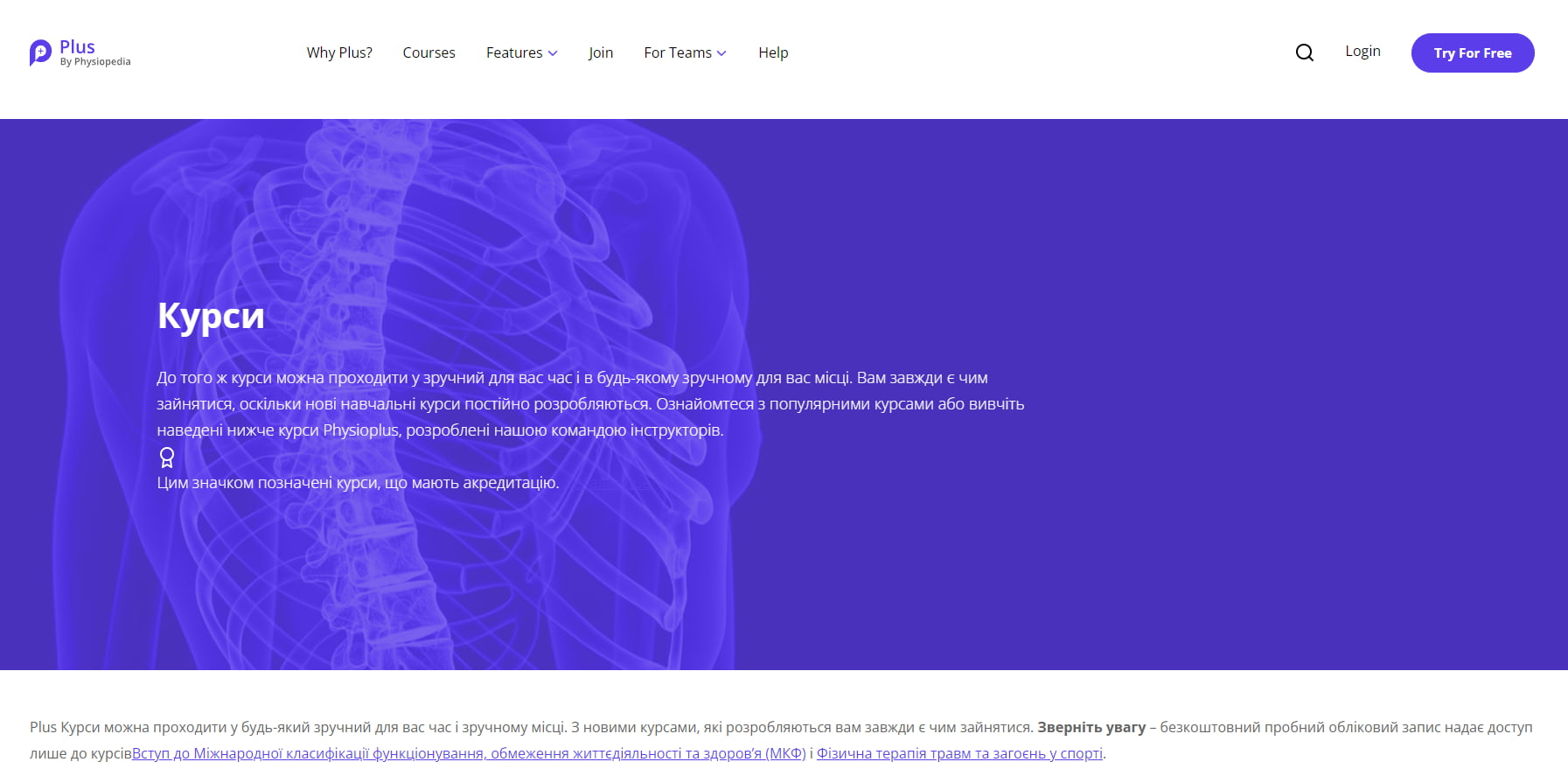Open the МКФ classification course link
This screenshot has width=1568, height=769.
click(469, 753)
